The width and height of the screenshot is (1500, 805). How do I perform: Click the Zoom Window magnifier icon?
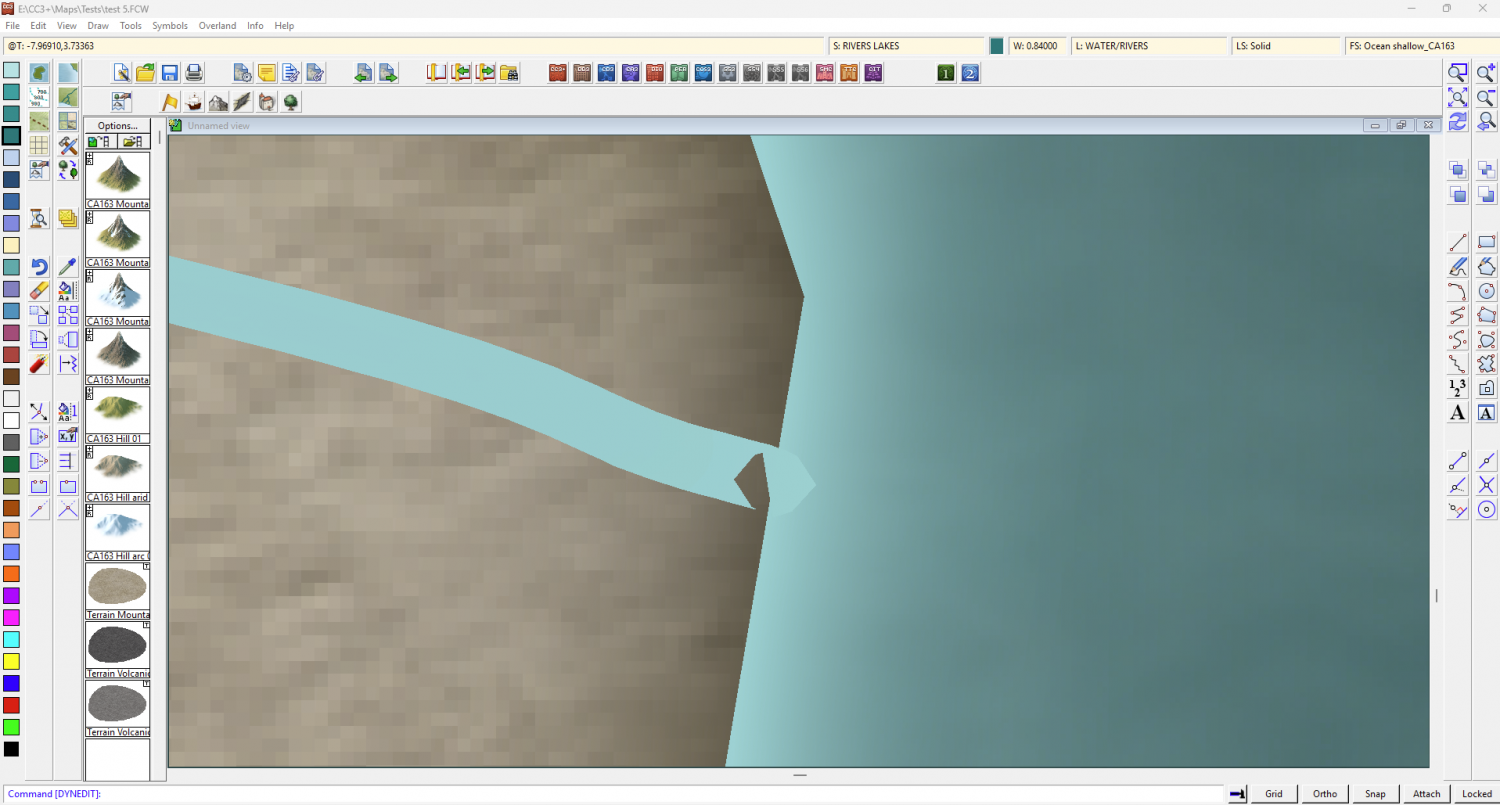pyautogui.click(x=1458, y=73)
